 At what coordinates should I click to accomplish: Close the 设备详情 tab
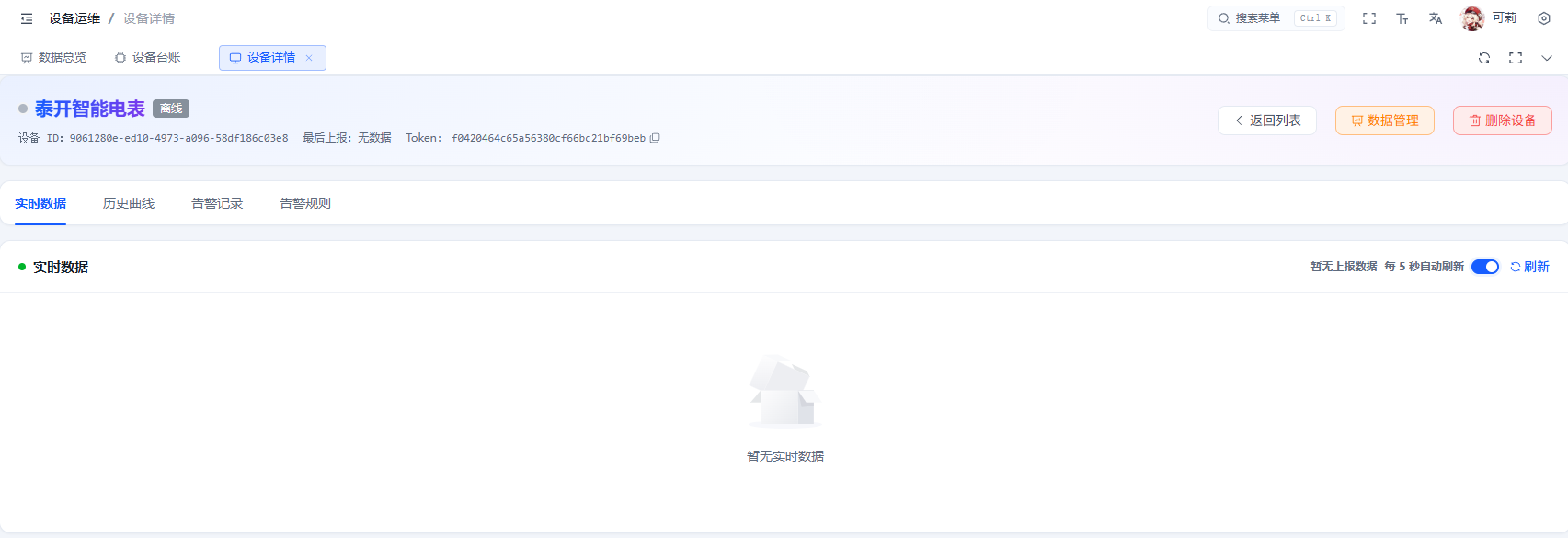(309, 58)
